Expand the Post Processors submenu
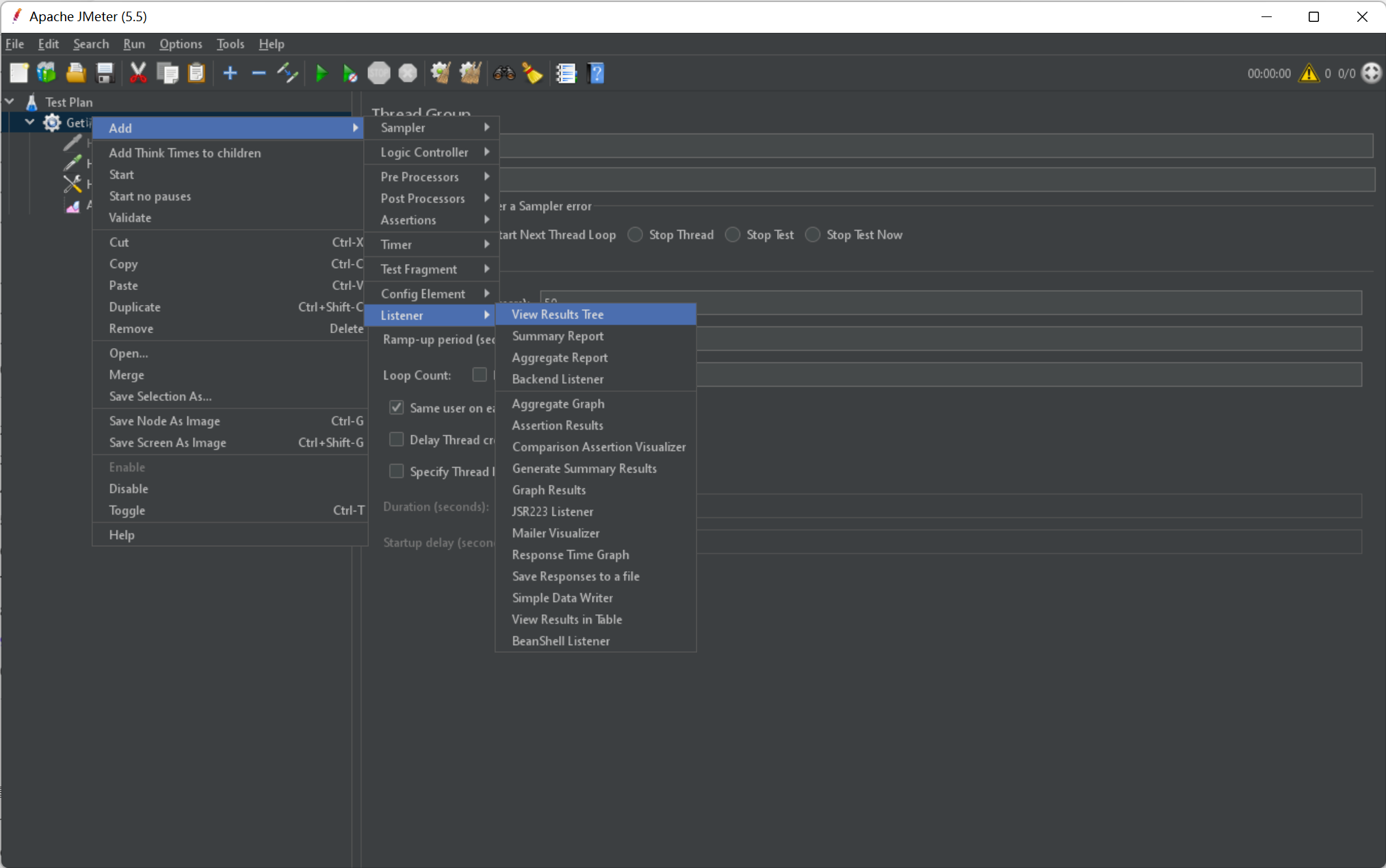 (432, 198)
